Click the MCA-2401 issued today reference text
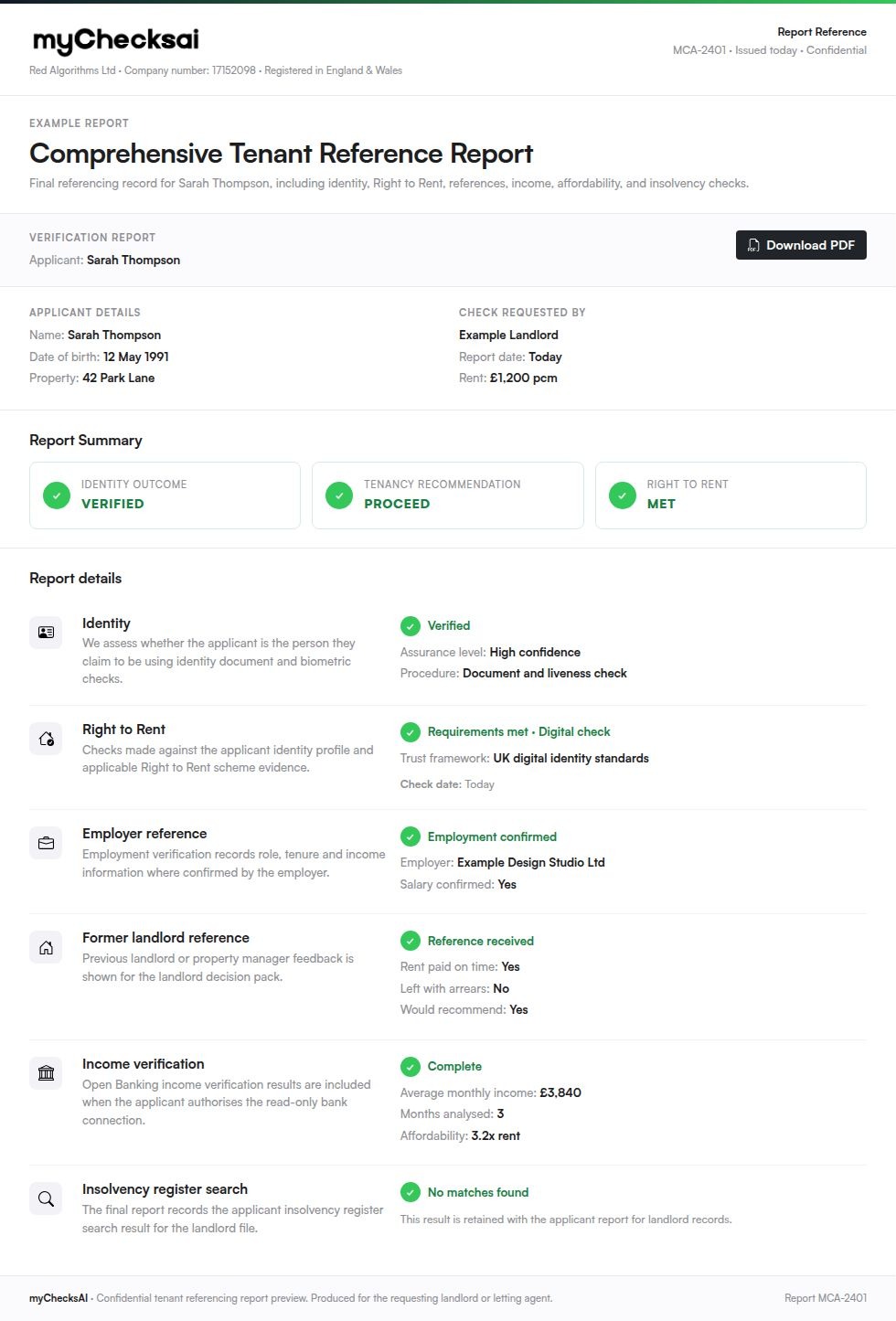896x1321 pixels. pos(770,50)
